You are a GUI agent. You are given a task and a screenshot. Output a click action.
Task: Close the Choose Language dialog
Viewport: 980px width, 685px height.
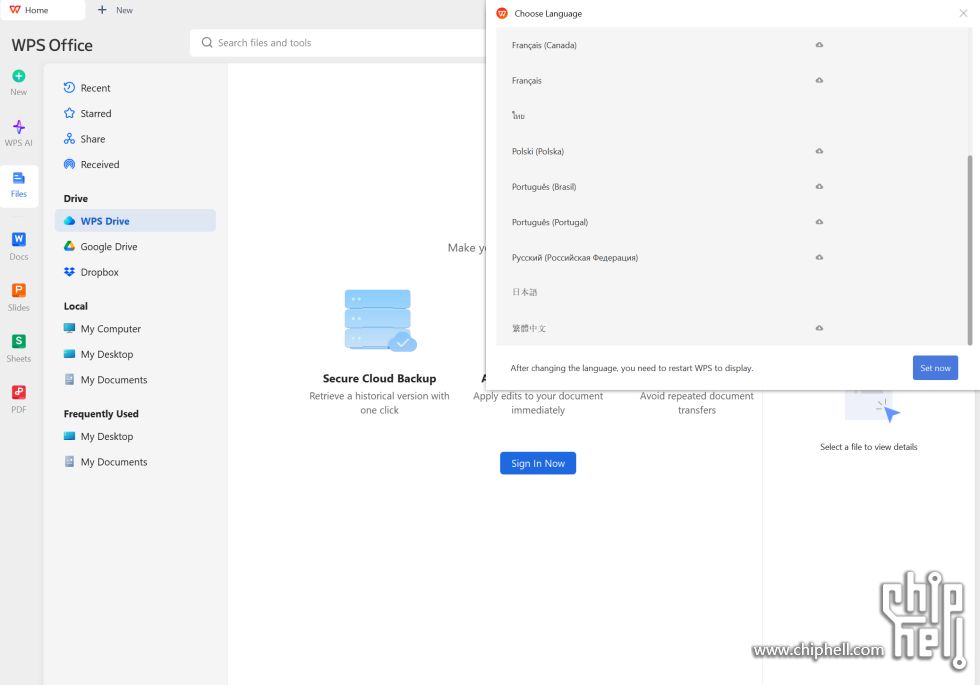click(963, 14)
